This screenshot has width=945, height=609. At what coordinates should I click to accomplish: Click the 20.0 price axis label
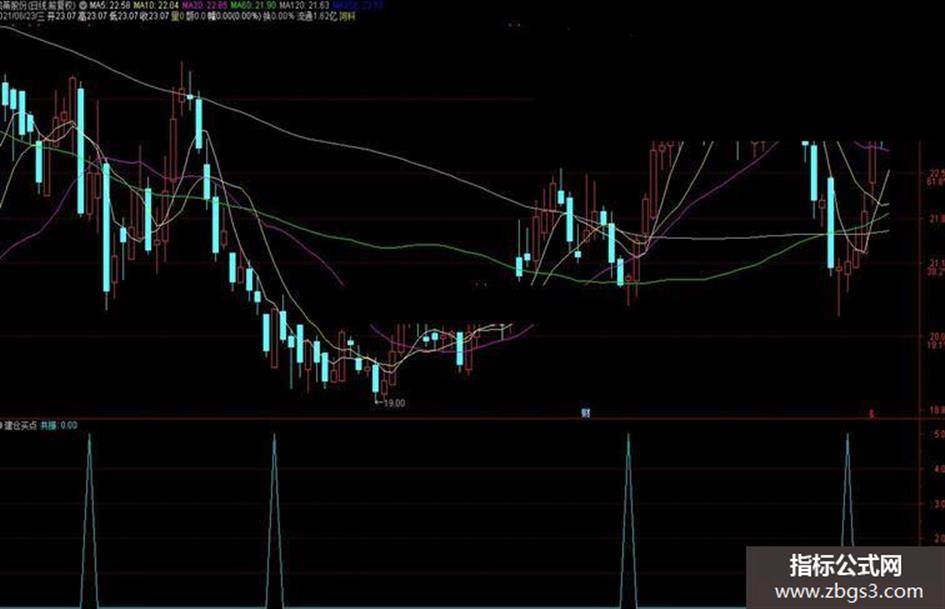click(937, 336)
